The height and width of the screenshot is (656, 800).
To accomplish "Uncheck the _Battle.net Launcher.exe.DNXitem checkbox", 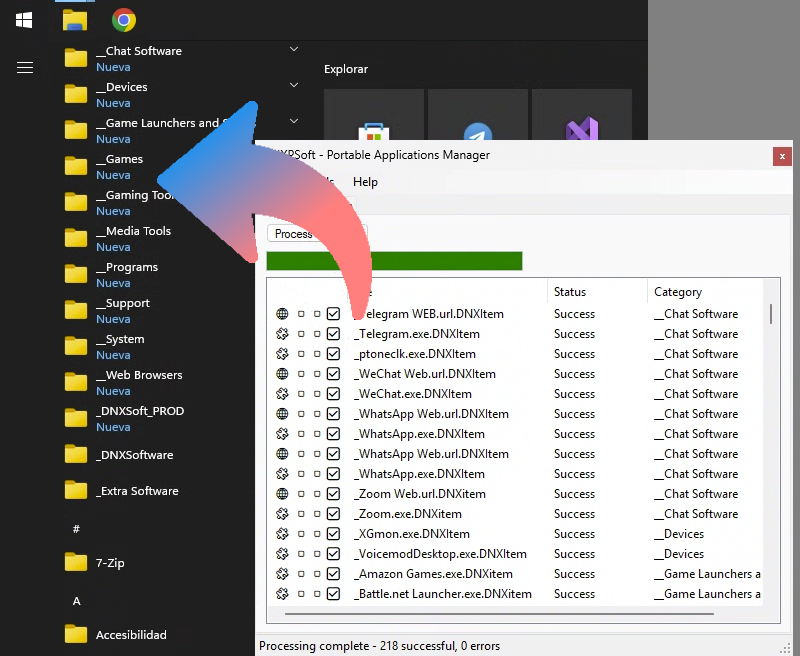I will pyautogui.click(x=333, y=594).
